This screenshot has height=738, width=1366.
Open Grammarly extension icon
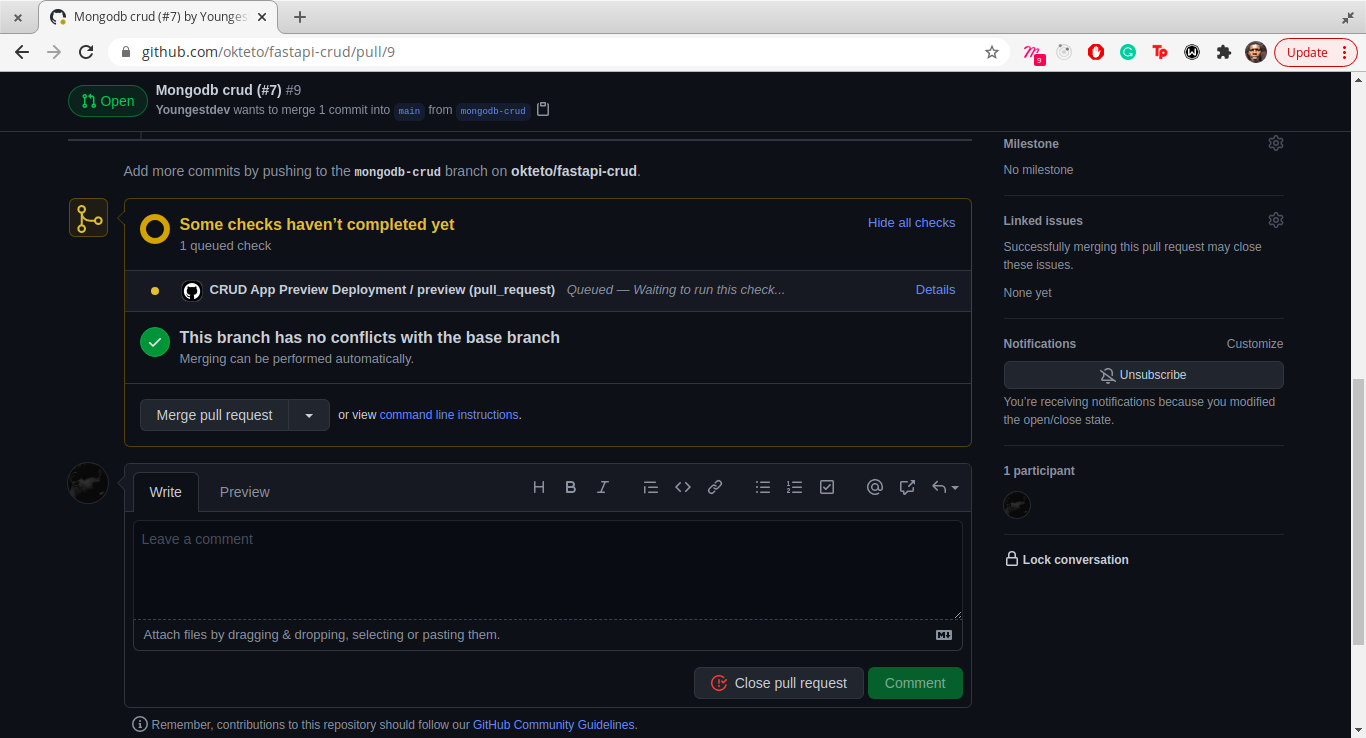(x=1128, y=52)
